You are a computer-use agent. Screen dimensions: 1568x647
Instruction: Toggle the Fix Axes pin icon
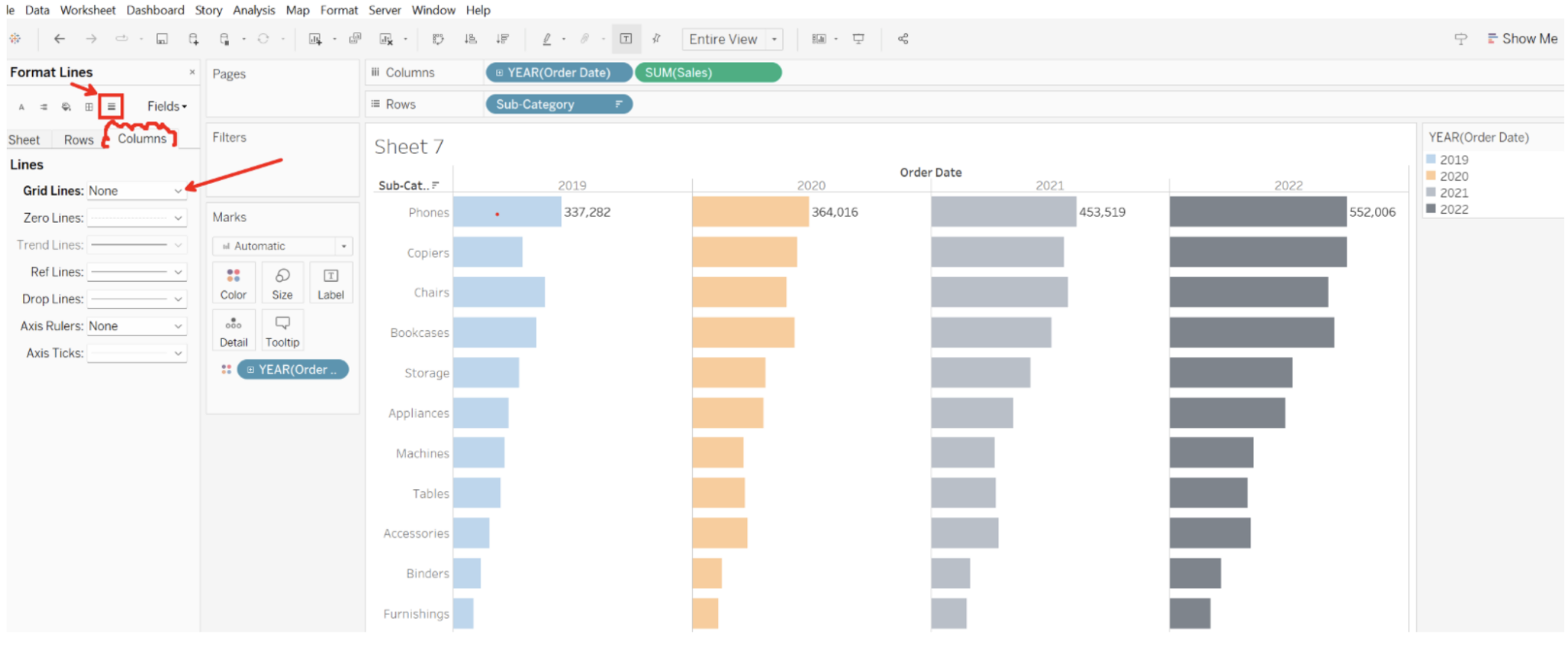(x=656, y=39)
